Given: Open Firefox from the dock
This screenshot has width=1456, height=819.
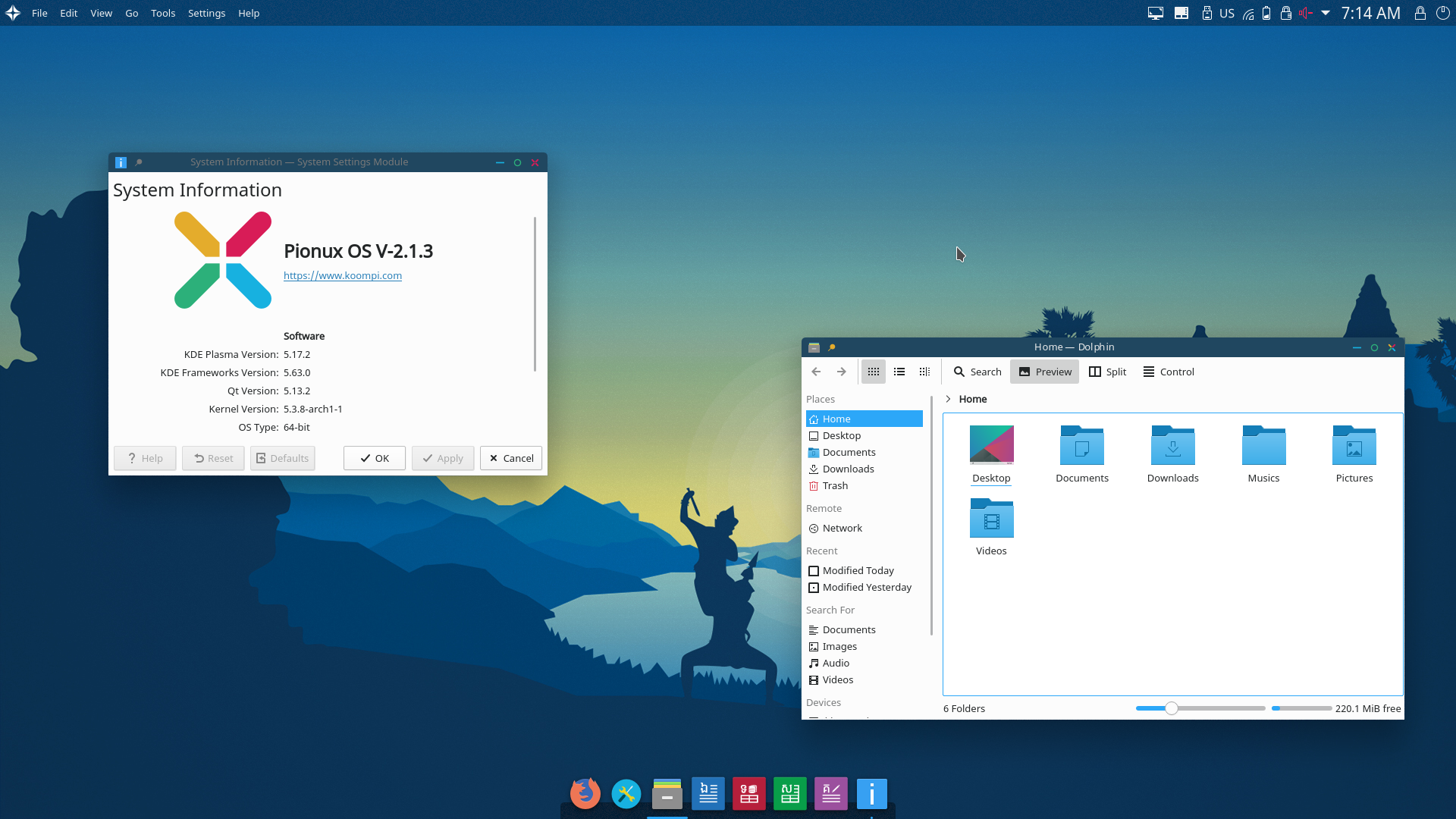Looking at the screenshot, I should [585, 794].
